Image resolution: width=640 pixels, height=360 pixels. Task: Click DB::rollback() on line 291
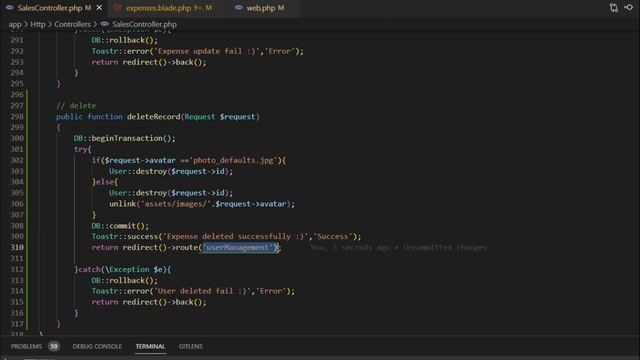124,40
